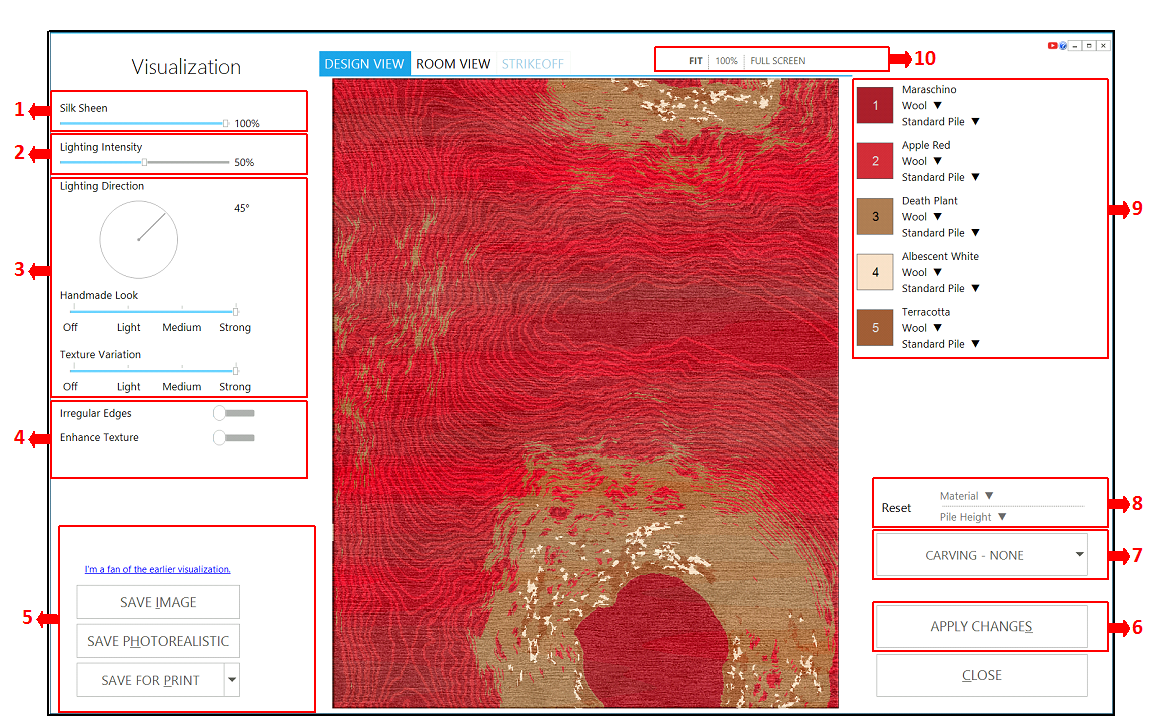Open Apple Red Standard Pile dropdown
The width and height of the screenshot is (1153, 718).
click(975, 177)
